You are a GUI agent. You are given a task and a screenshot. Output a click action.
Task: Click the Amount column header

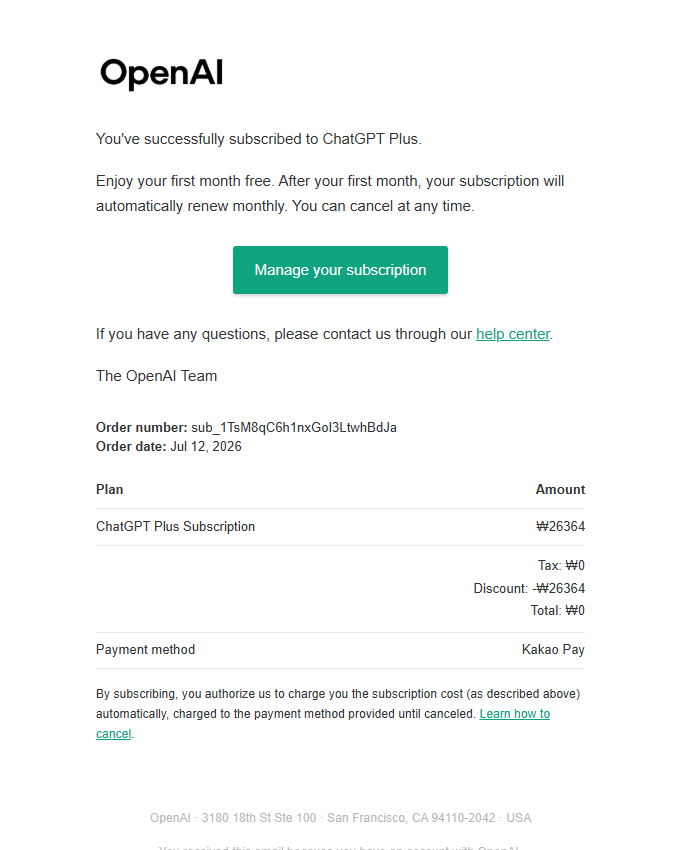560,490
